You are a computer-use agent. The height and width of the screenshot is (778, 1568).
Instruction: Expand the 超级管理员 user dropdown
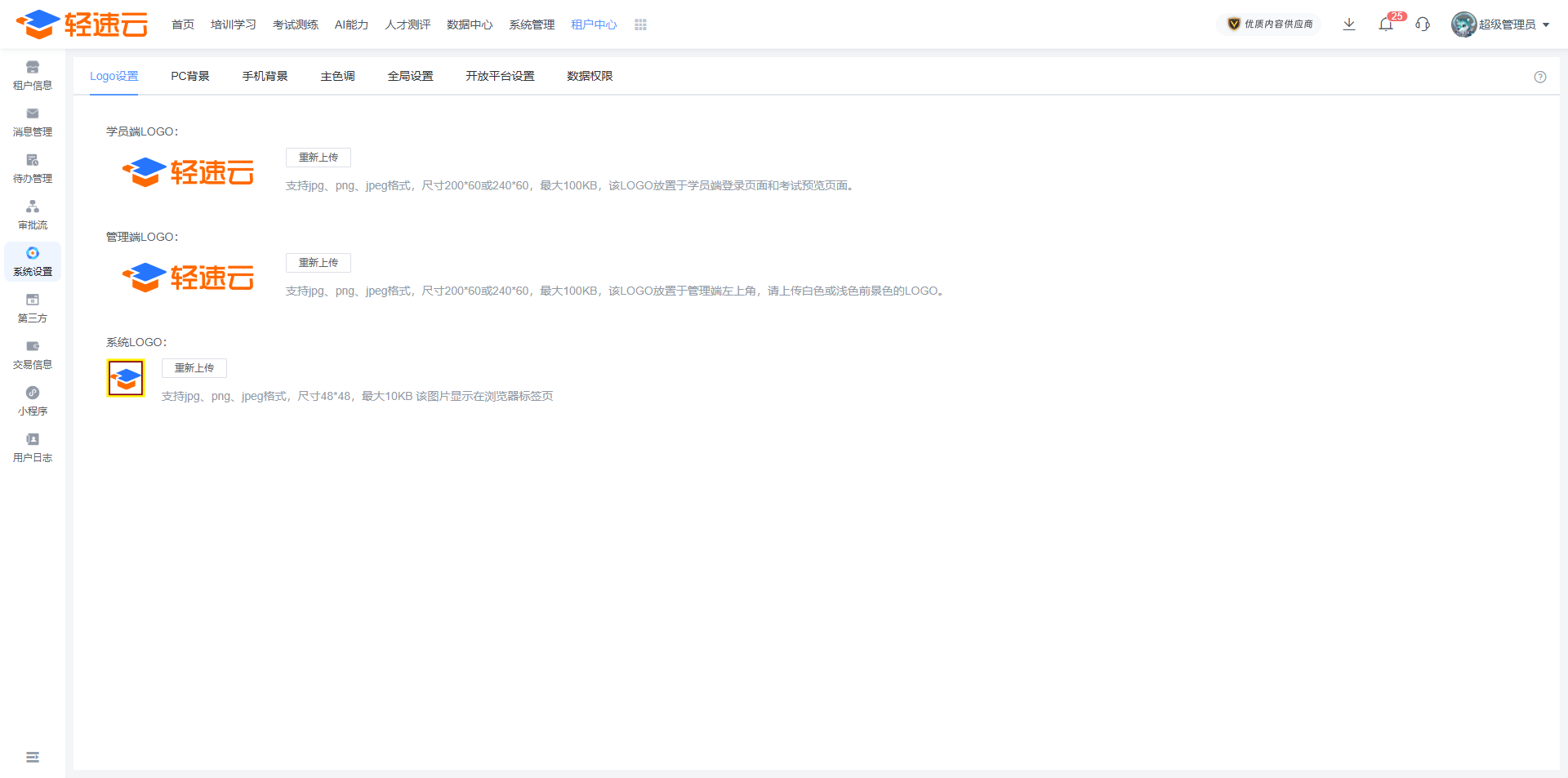tap(1501, 24)
